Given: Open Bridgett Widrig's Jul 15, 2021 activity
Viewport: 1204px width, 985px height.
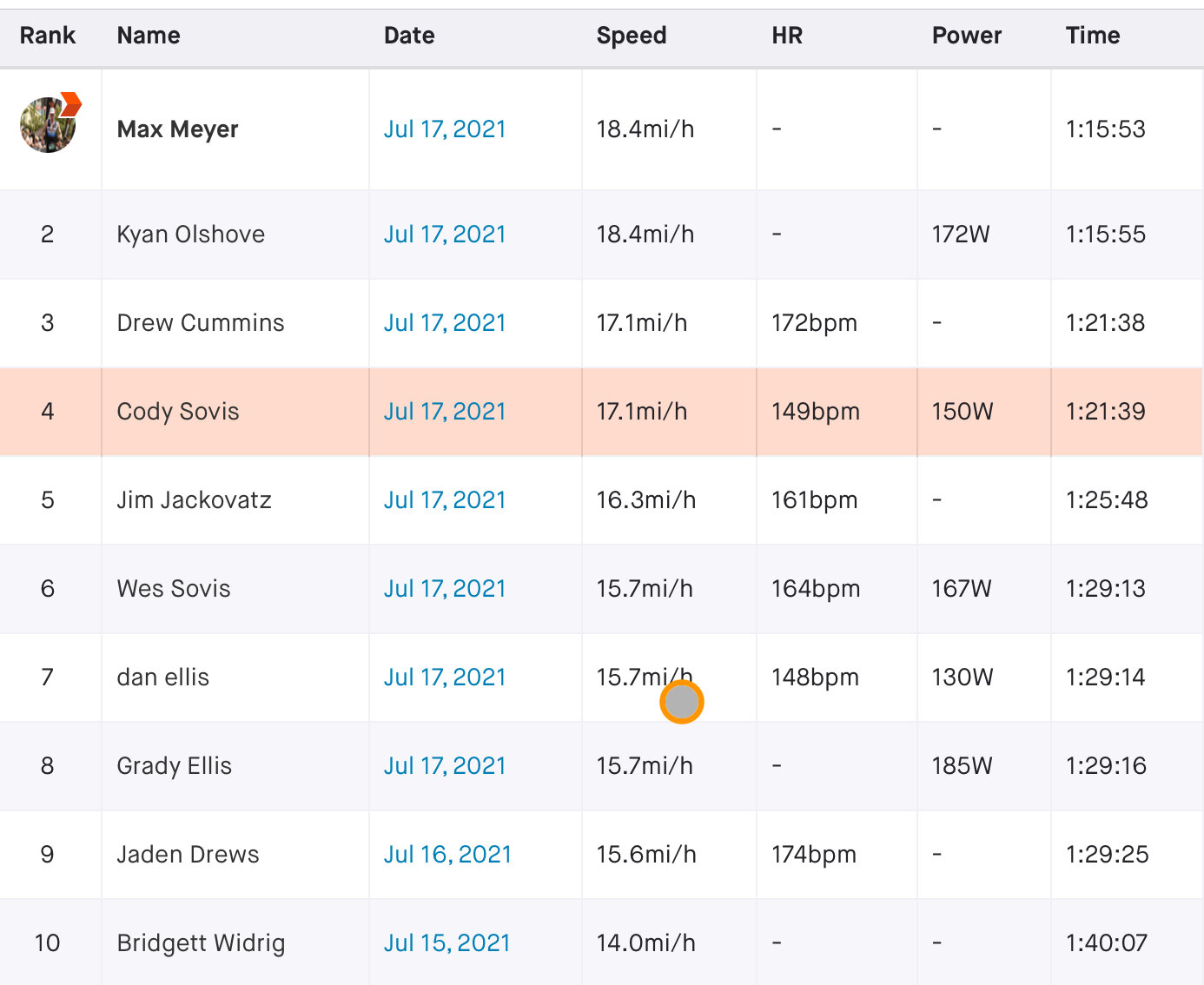Looking at the screenshot, I should [447, 943].
